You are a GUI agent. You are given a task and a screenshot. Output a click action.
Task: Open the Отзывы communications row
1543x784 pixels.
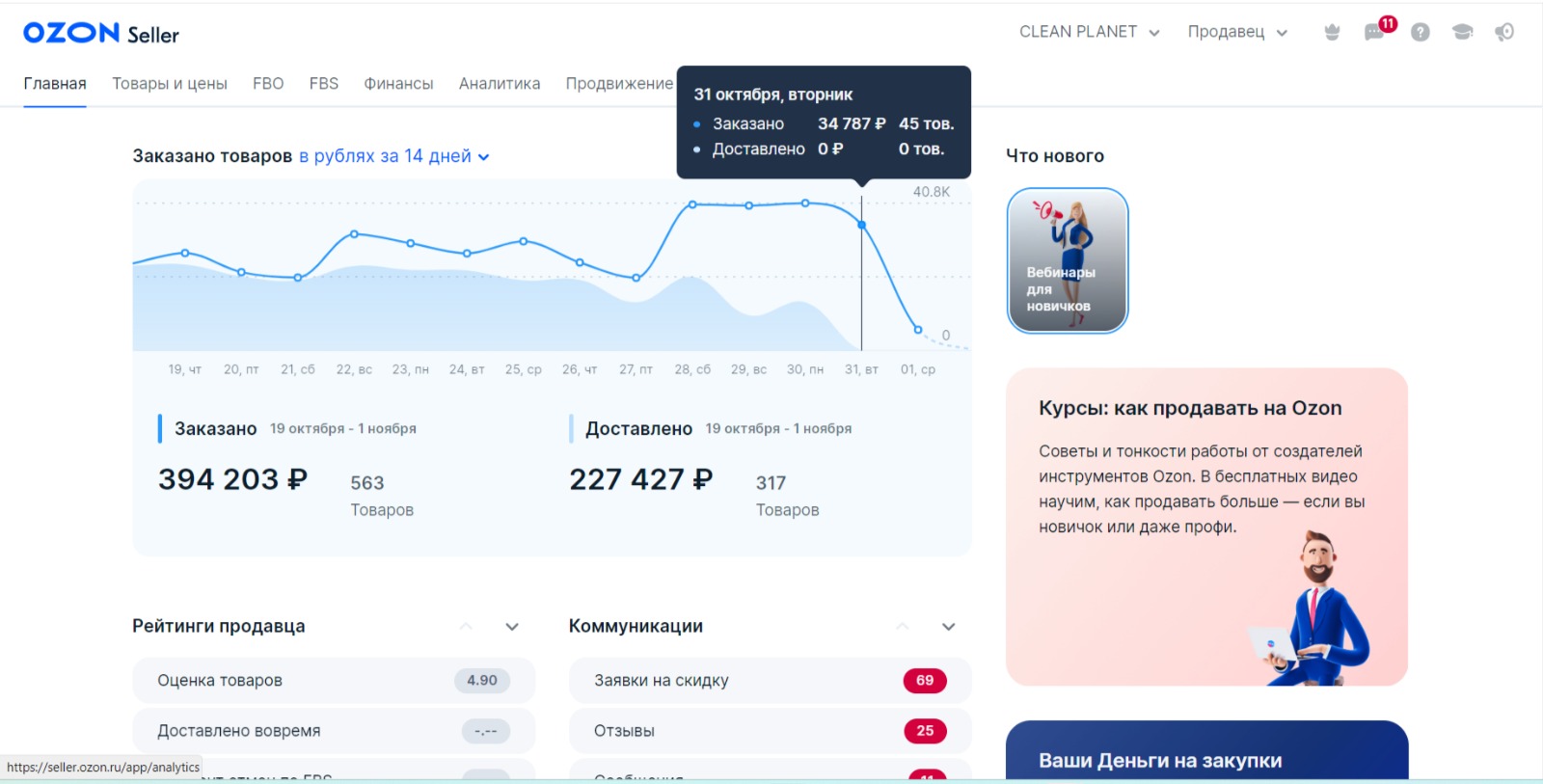[x=770, y=731]
